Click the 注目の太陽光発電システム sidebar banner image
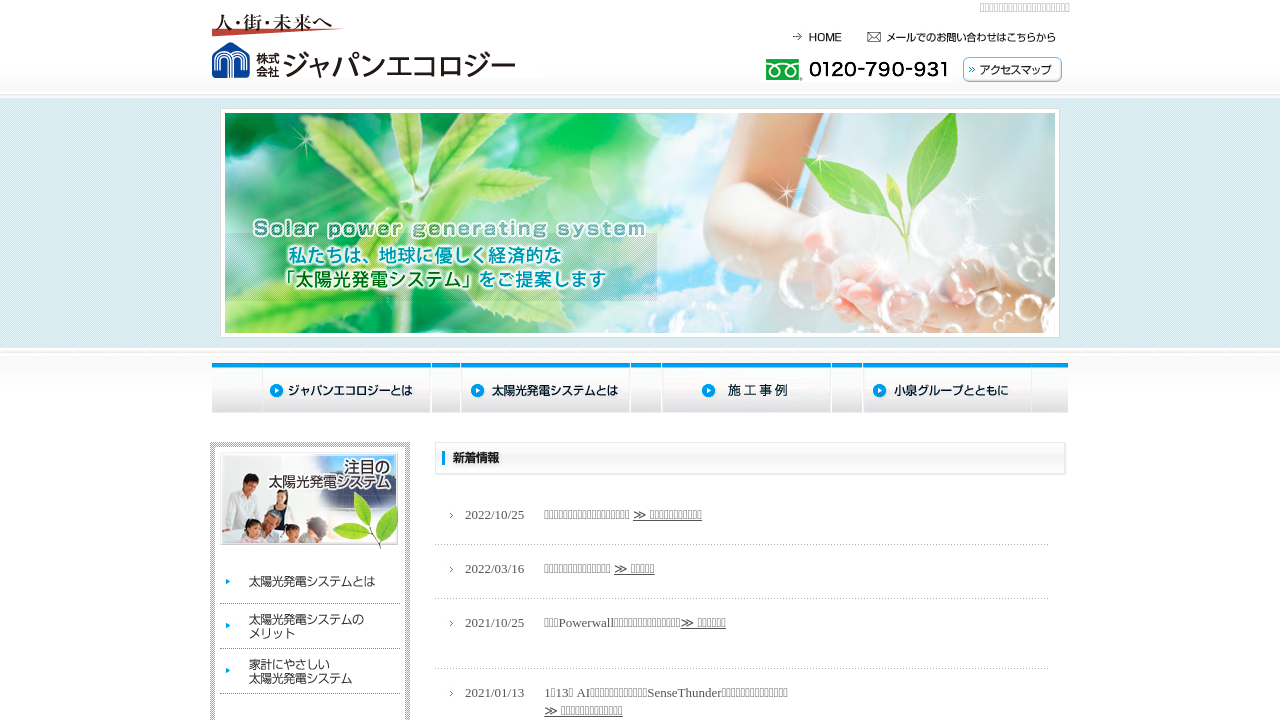The image size is (1280, 720). (x=309, y=499)
